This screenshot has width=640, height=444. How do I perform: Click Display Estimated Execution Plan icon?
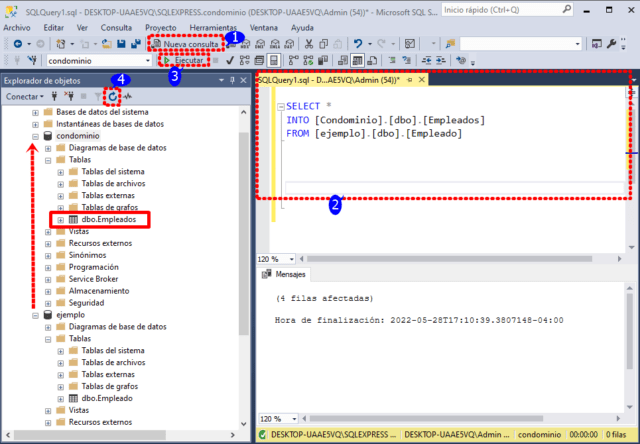tap(244, 61)
